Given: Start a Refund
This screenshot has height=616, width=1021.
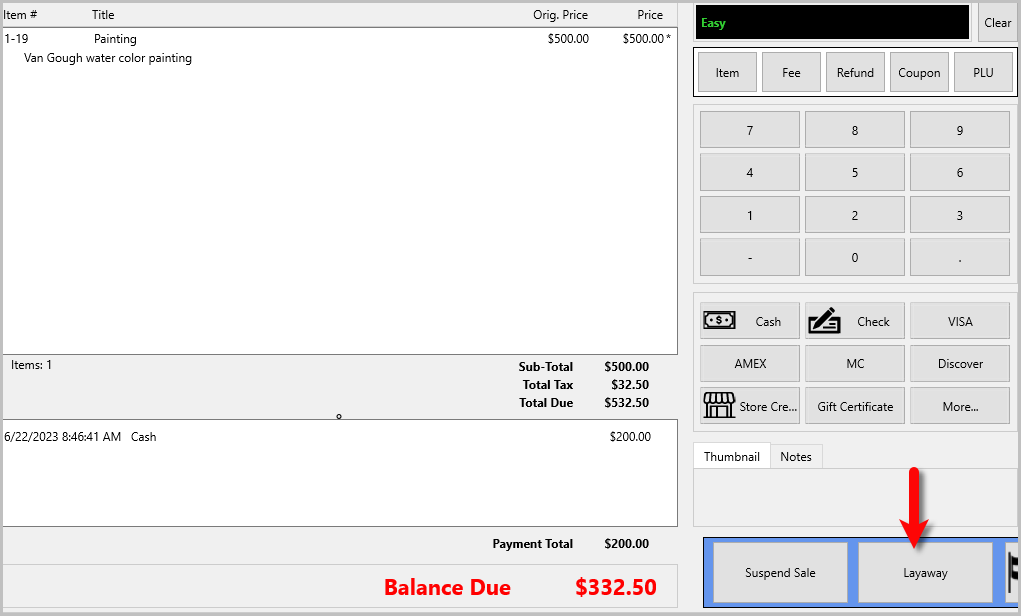Looking at the screenshot, I should 855,72.
